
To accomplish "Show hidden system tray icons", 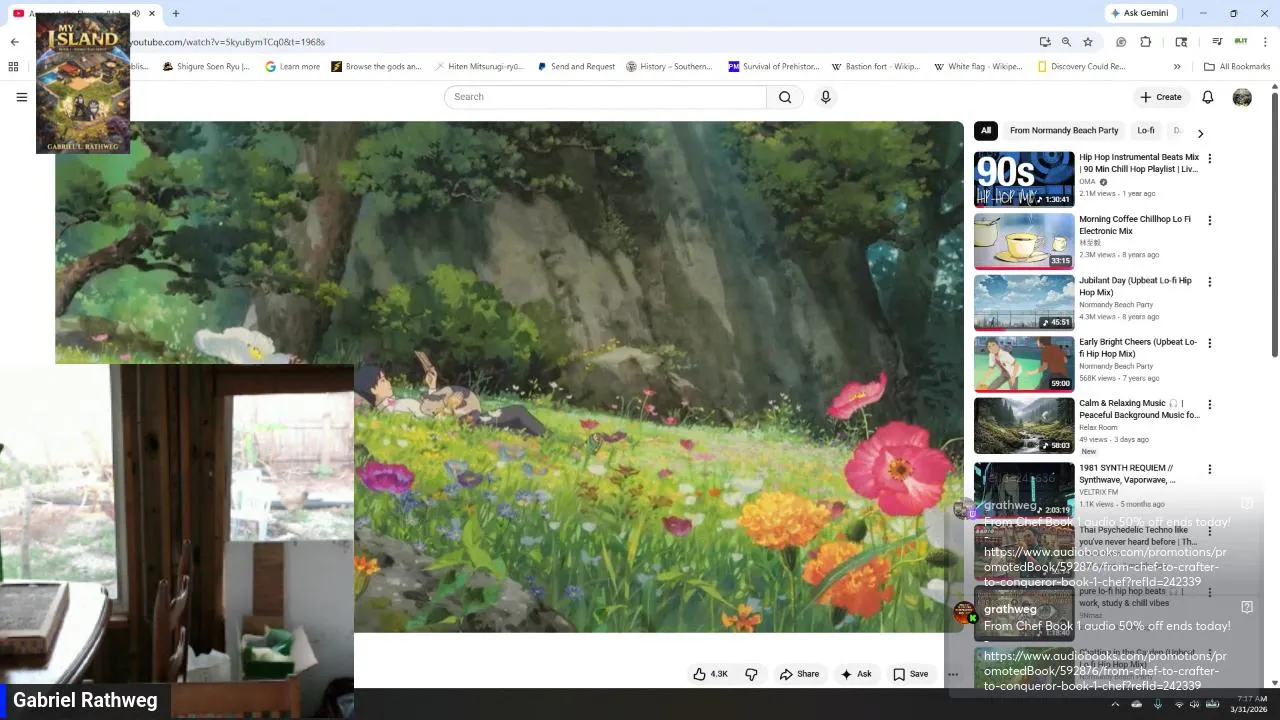I will (x=1115, y=704).
